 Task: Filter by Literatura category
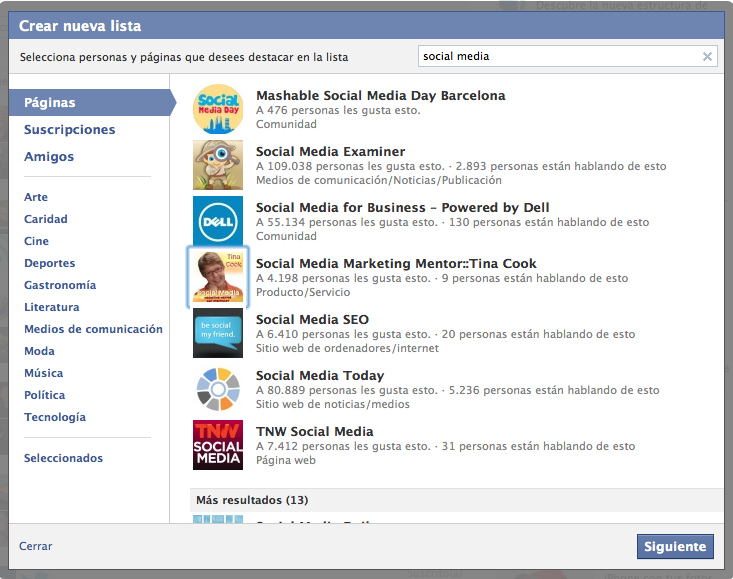click(51, 307)
